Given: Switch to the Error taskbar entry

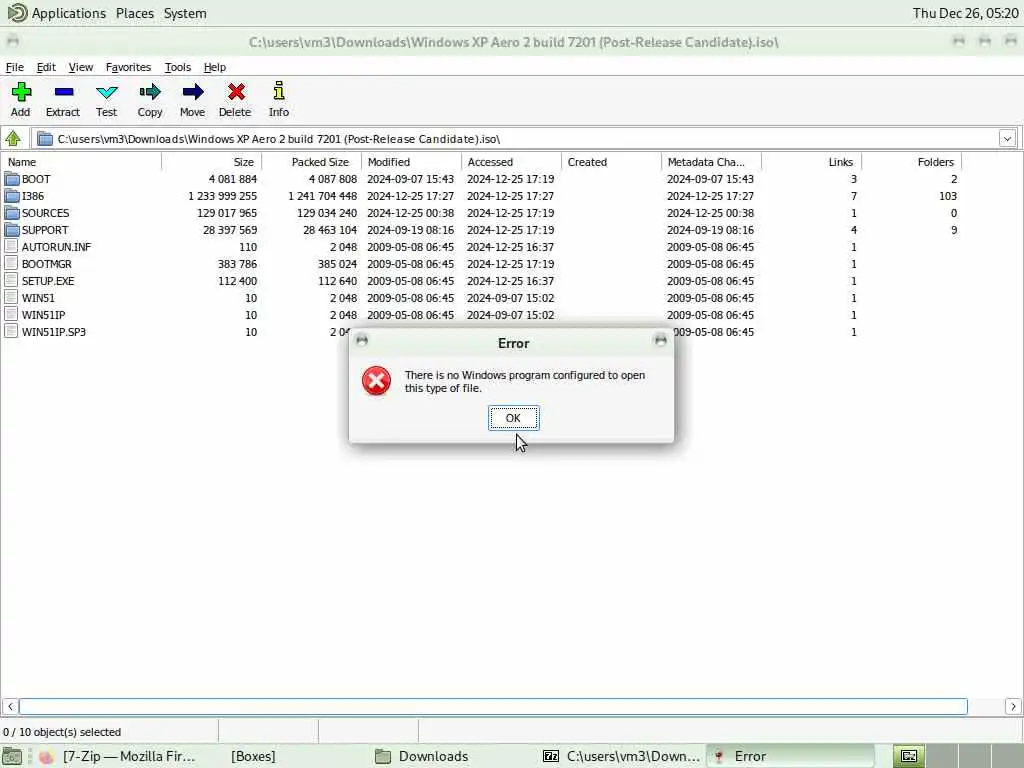Looking at the screenshot, I should [x=792, y=756].
